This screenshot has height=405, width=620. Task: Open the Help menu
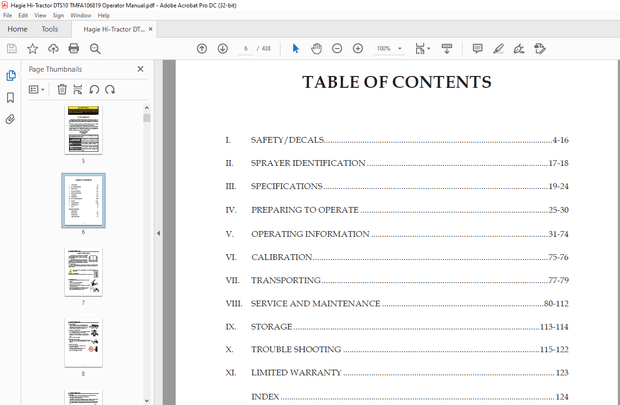pos(104,15)
